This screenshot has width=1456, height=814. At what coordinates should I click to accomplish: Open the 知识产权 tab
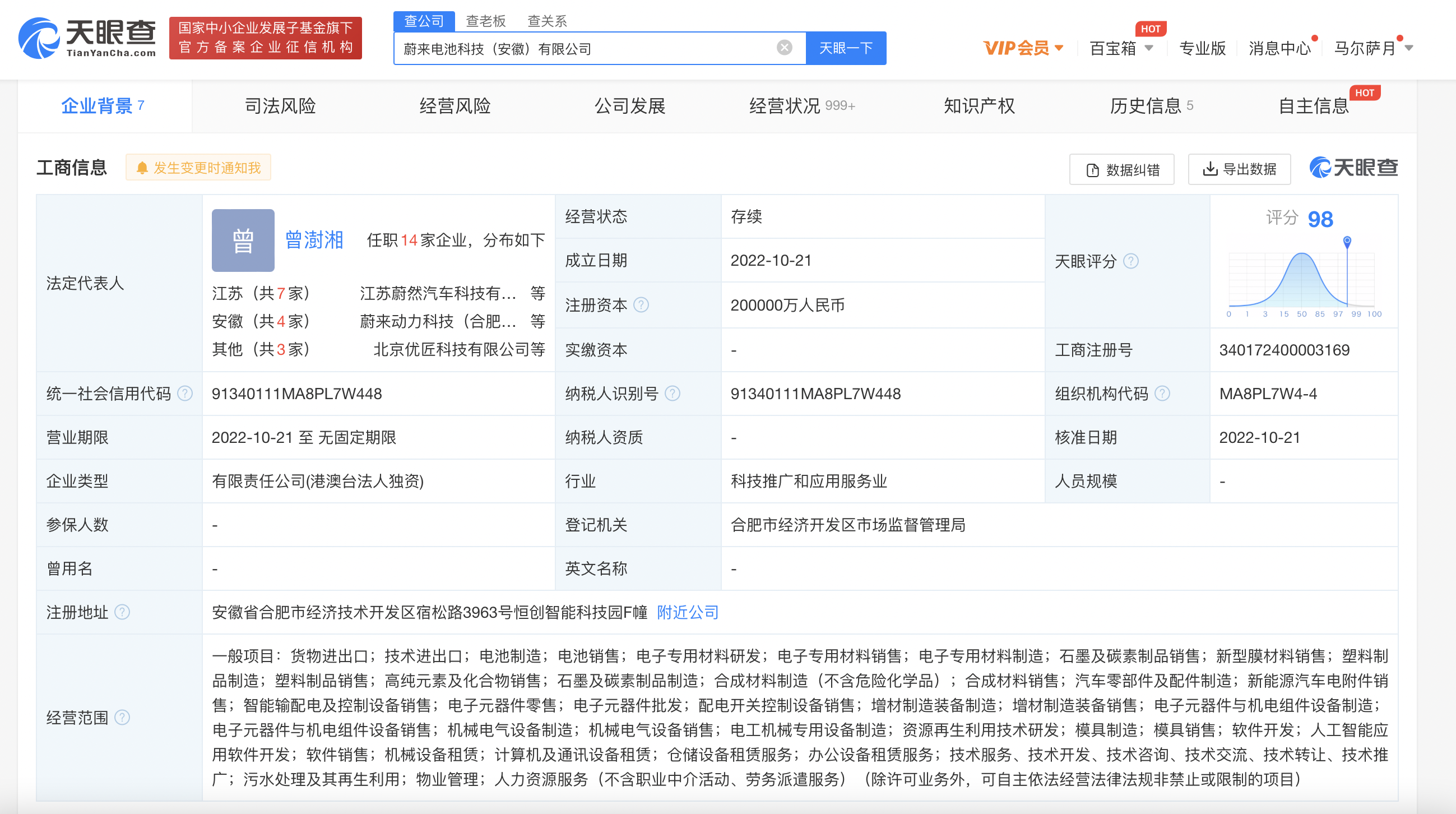pos(979,106)
